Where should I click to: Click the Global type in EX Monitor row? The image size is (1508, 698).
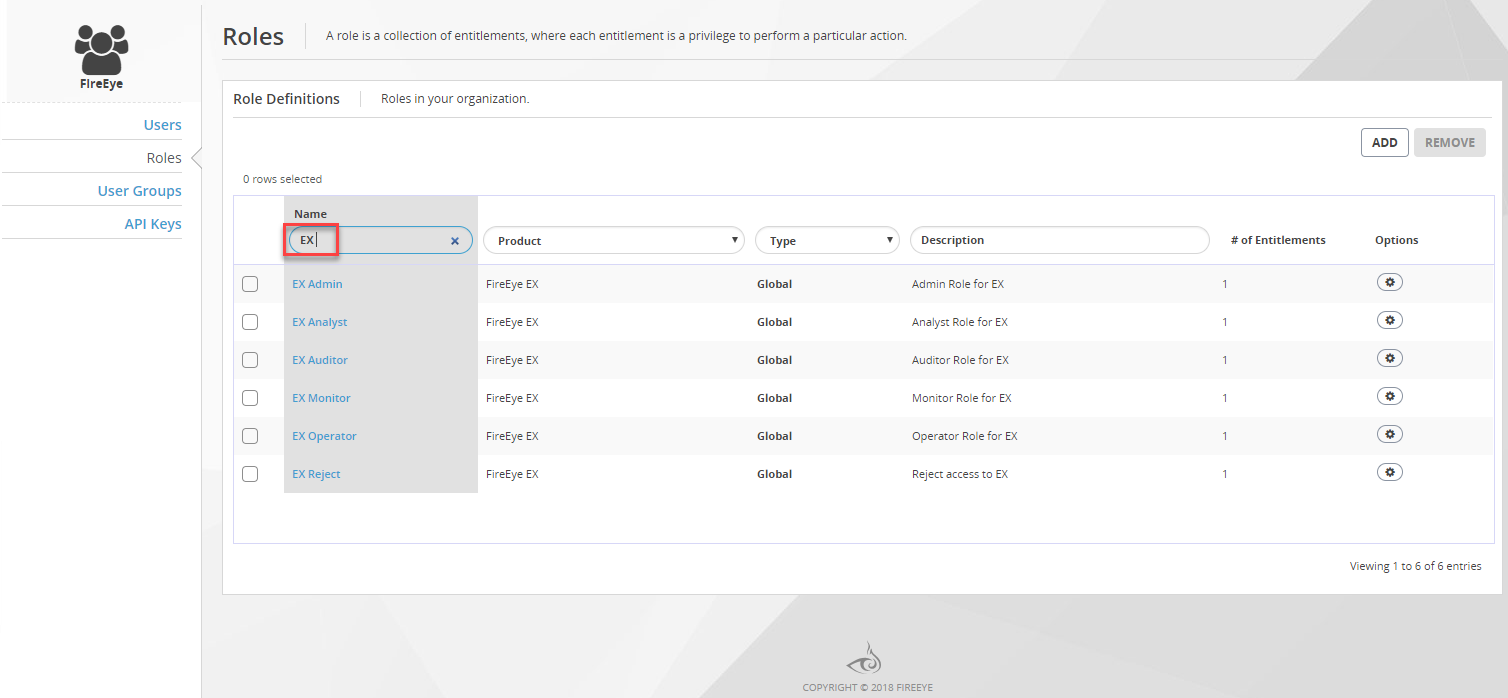[x=775, y=398]
